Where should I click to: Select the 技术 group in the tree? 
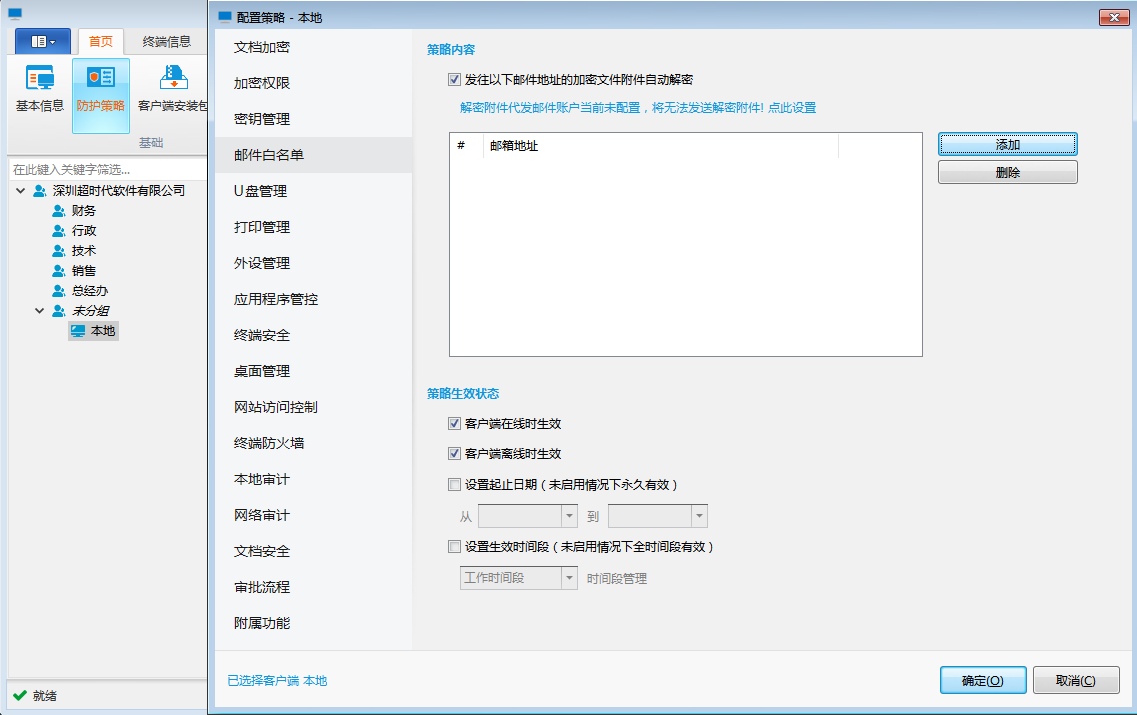[84, 251]
